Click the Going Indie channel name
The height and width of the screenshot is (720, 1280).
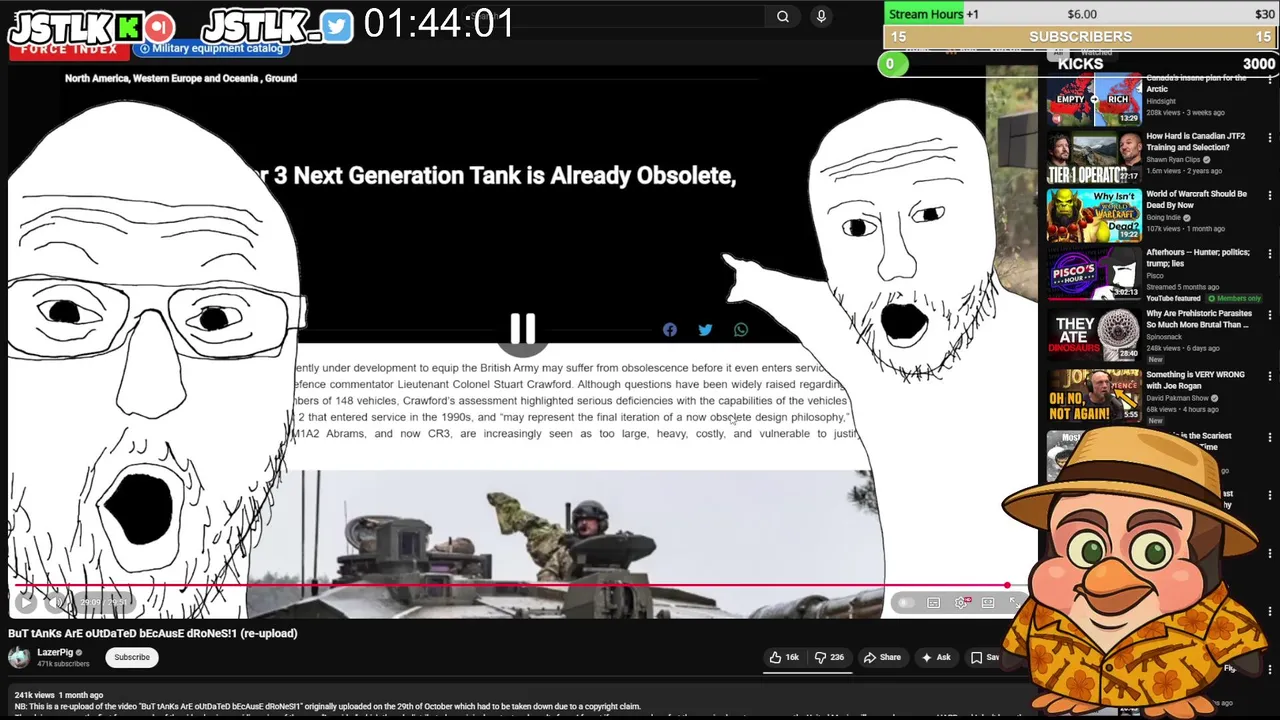click(1164, 218)
